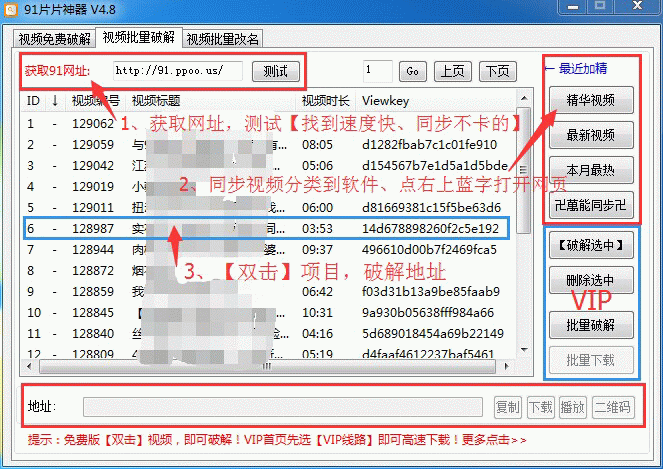Screen dimensions: 663x469
Task: Sort by the ID column header
Action: pos(33,101)
